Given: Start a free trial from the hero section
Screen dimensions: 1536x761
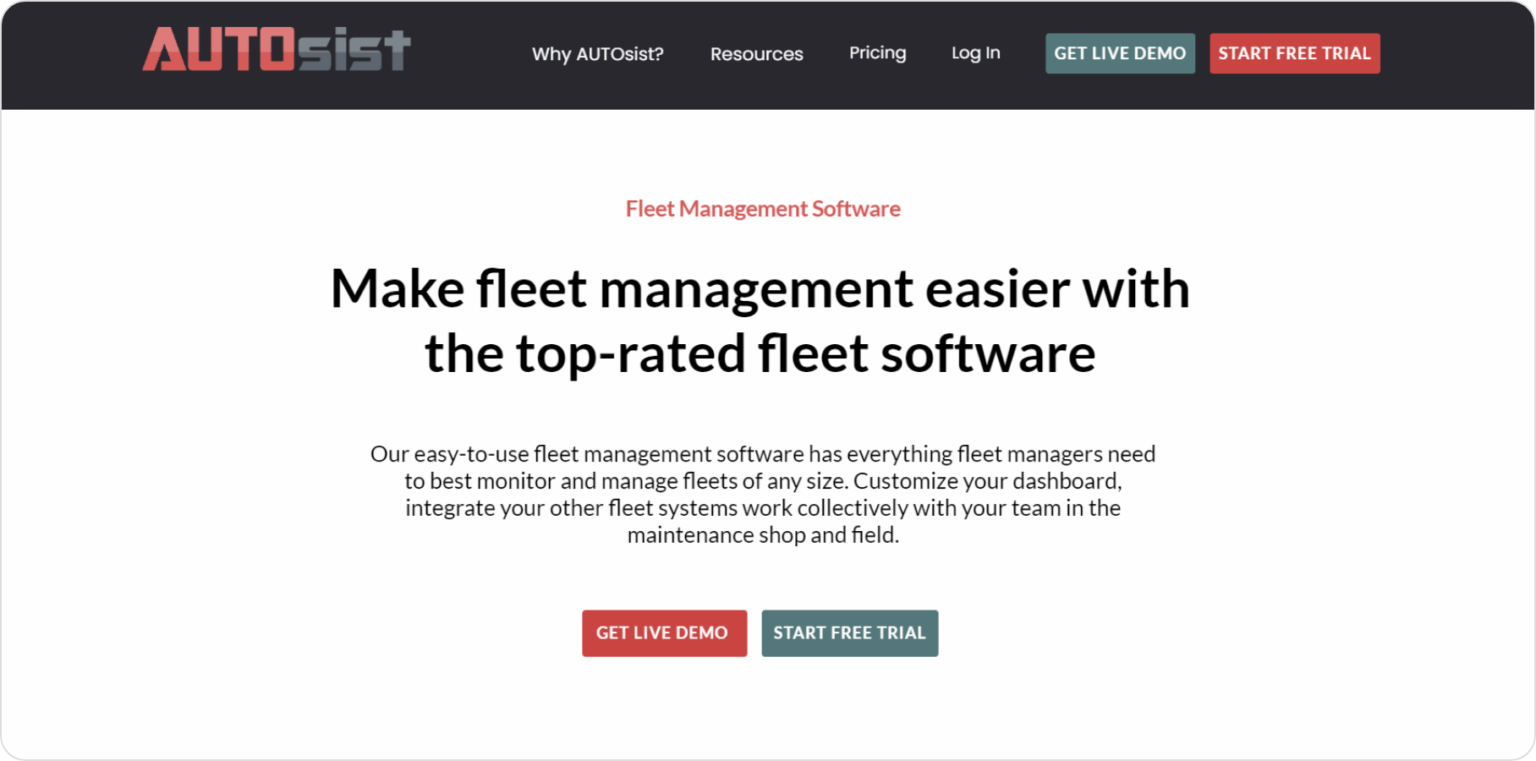Looking at the screenshot, I should click(x=849, y=633).
